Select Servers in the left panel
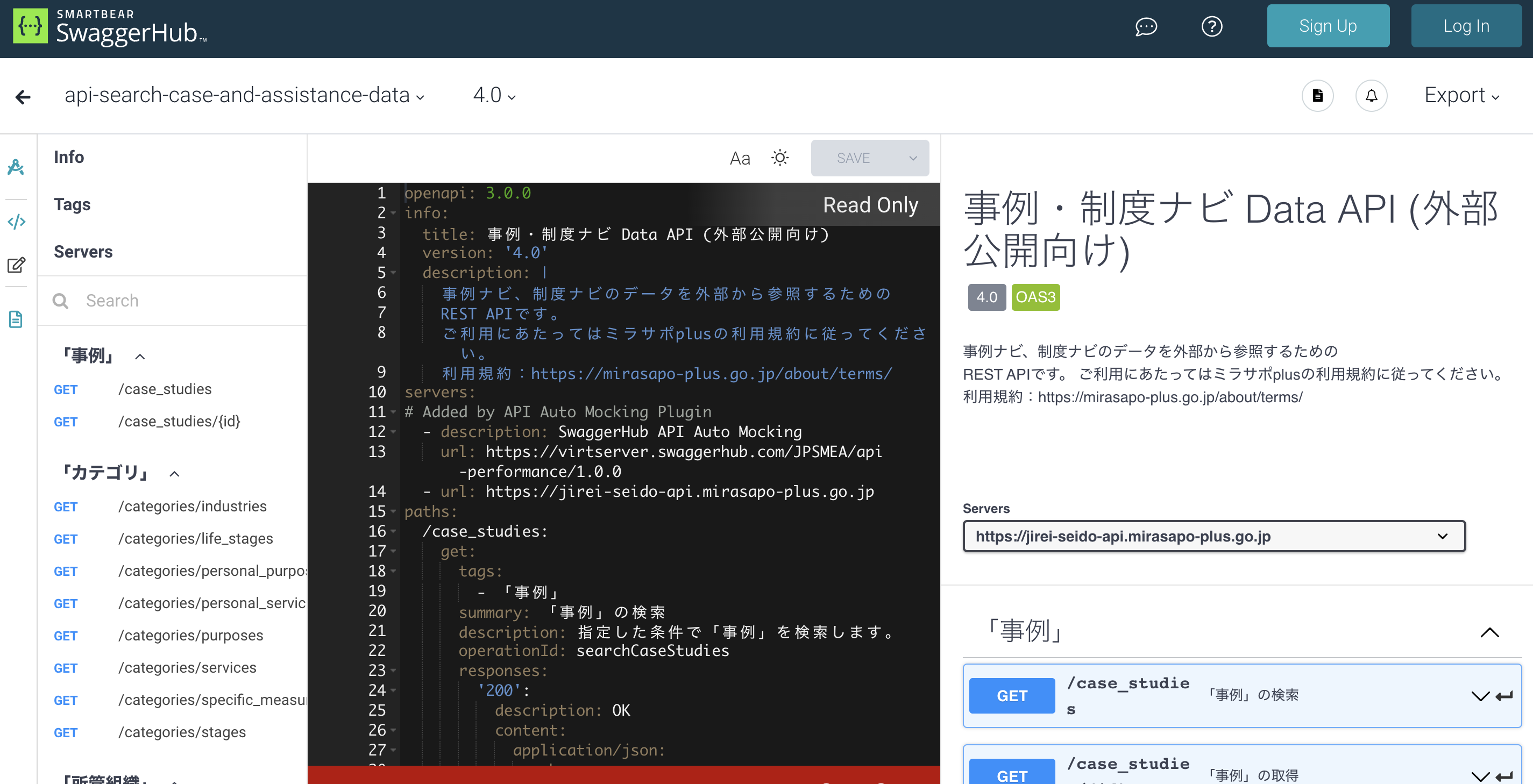The height and width of the screenshot is (784, 1533). click(83, 251)
